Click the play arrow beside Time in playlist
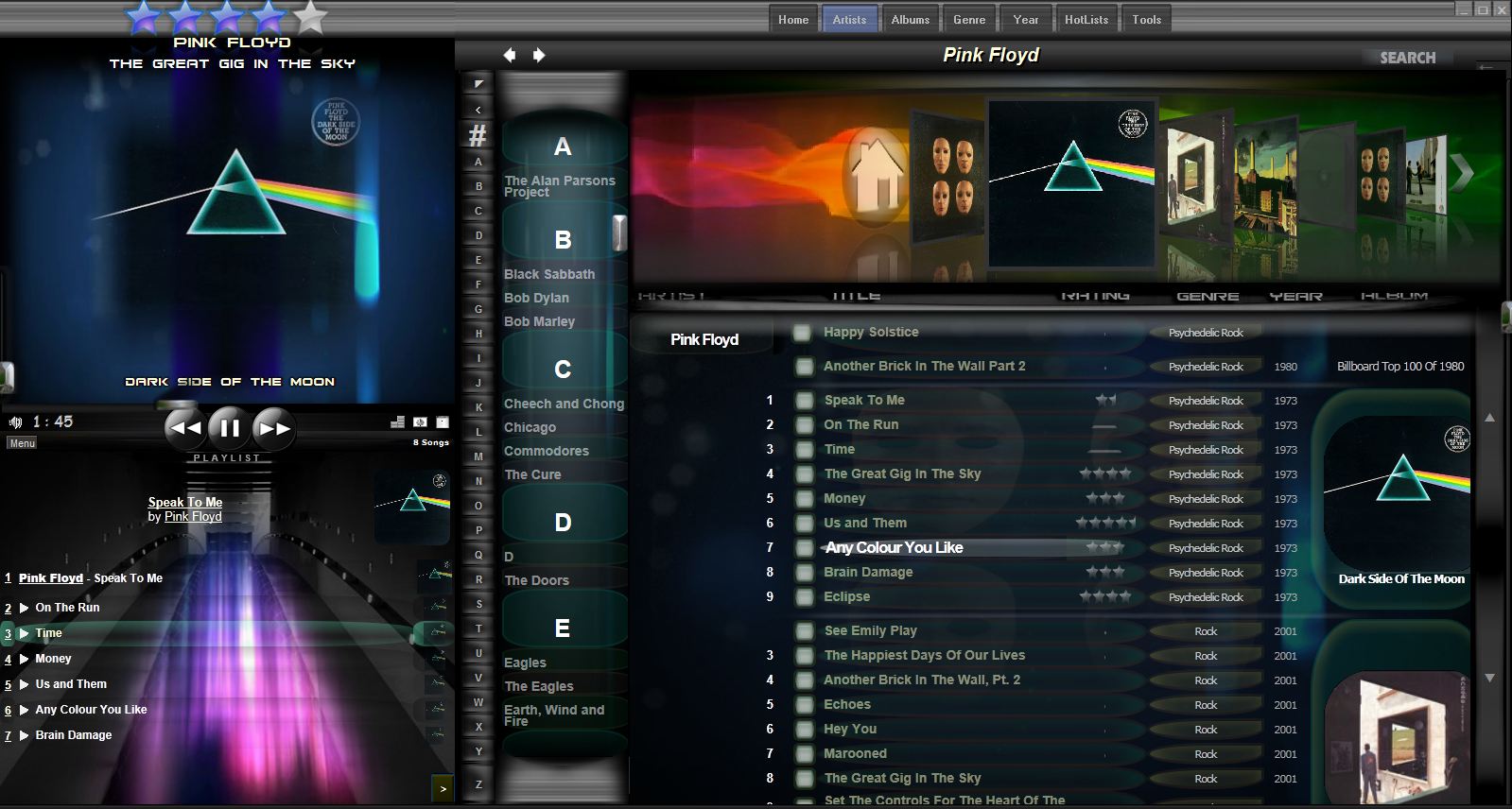 25,633
